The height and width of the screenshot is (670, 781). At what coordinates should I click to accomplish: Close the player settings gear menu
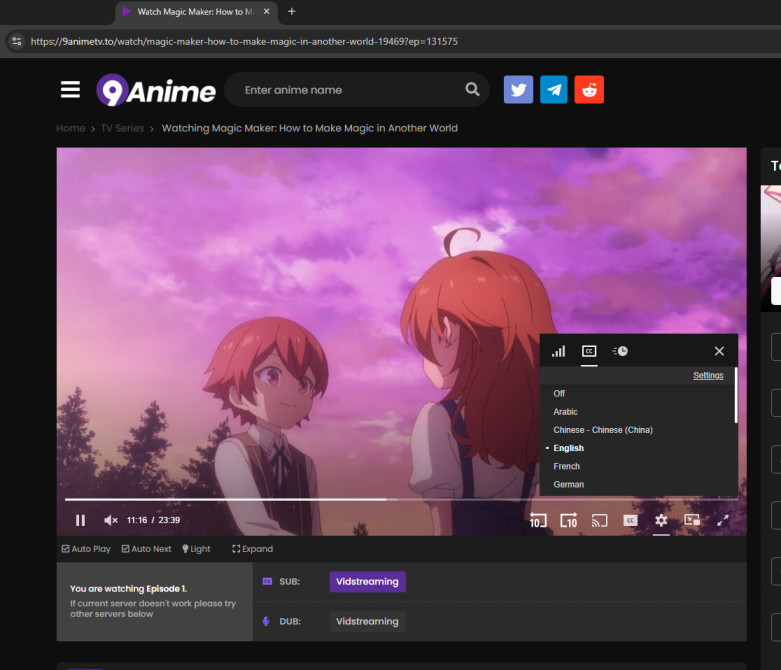661,520
